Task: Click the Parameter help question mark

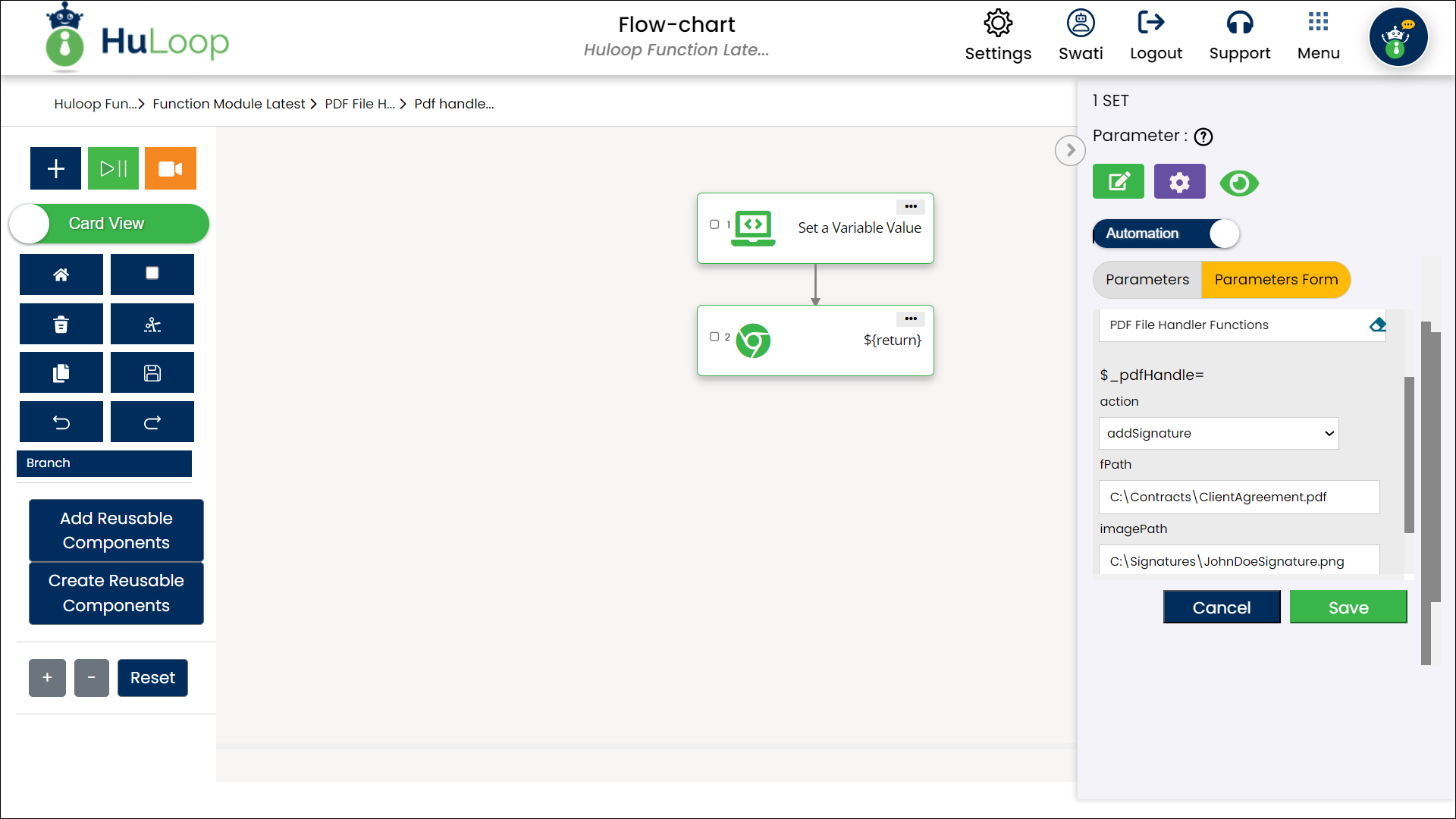Action: coord(1203,136)
